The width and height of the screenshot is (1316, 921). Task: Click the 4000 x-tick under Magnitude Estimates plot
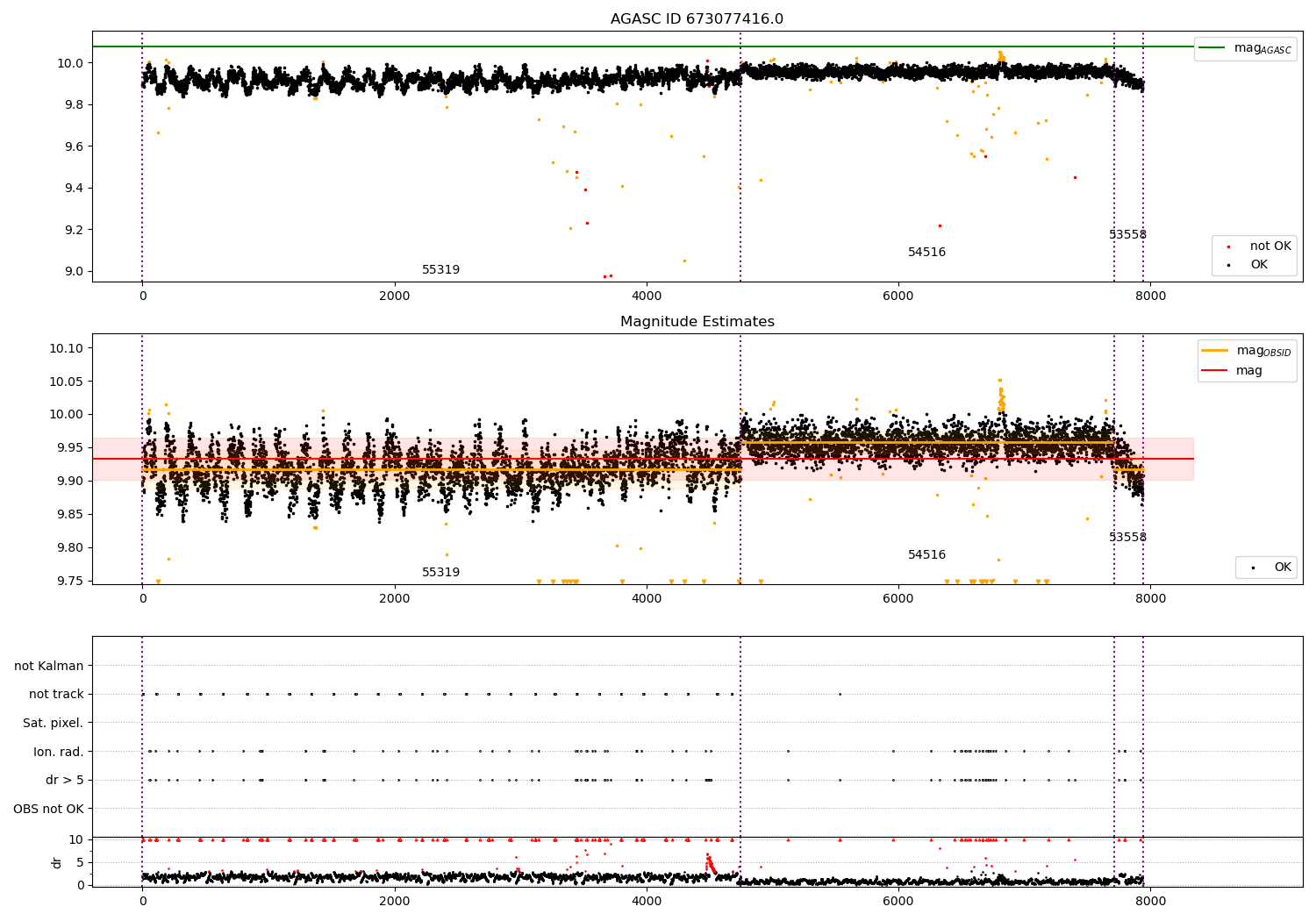(x=647, y=599)
